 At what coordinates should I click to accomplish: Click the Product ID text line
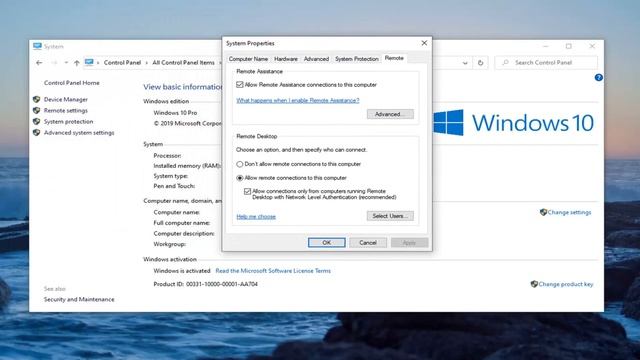pyautogui.click(x=205, y=284)
